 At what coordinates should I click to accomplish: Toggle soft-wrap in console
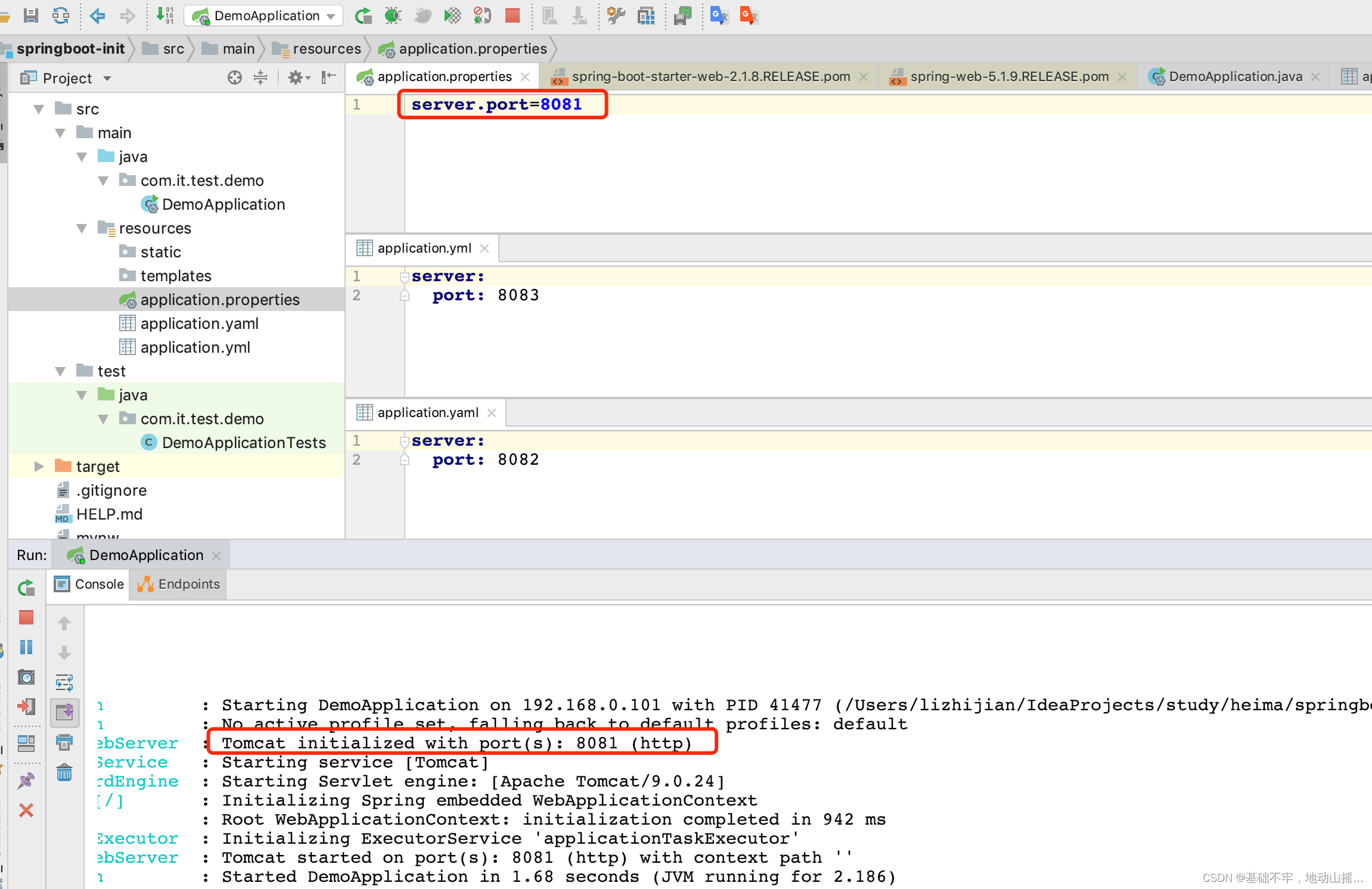(64, 682)
